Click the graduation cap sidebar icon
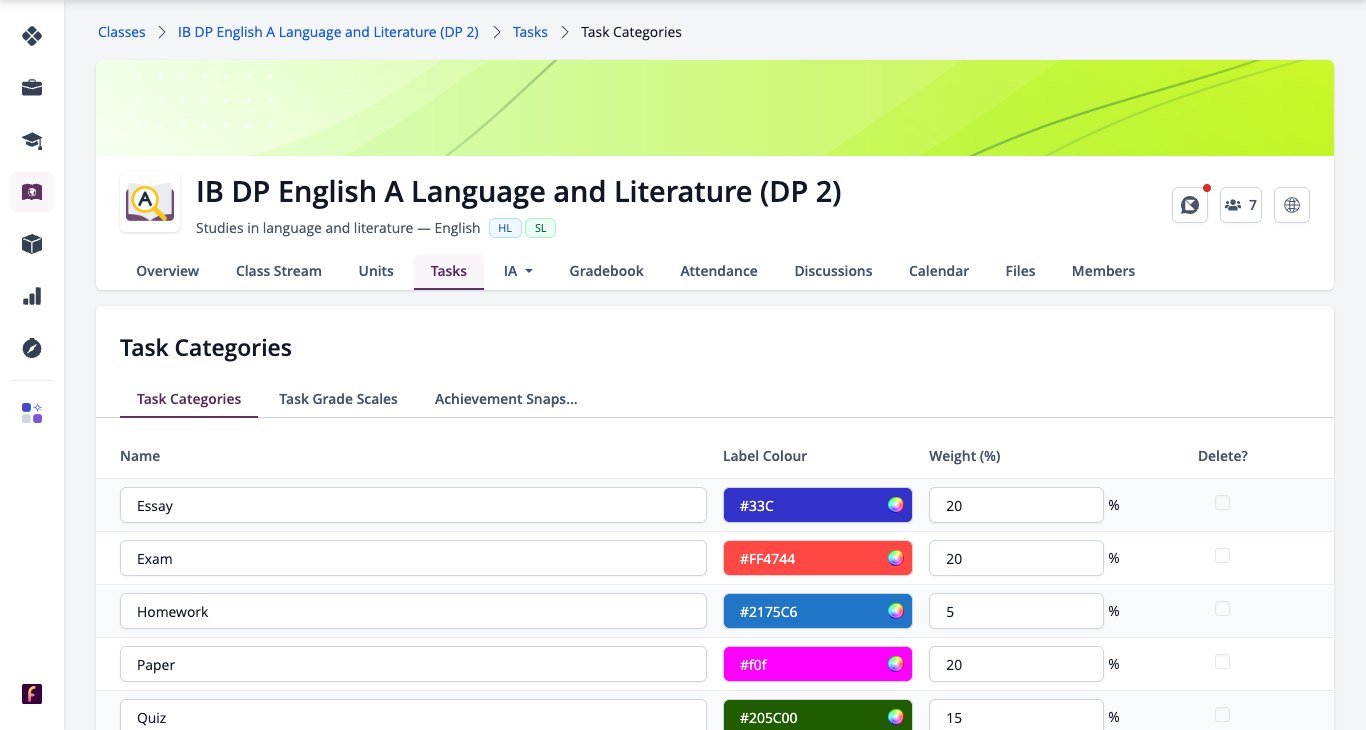1366x730 pixels. [x=32, y=140]
